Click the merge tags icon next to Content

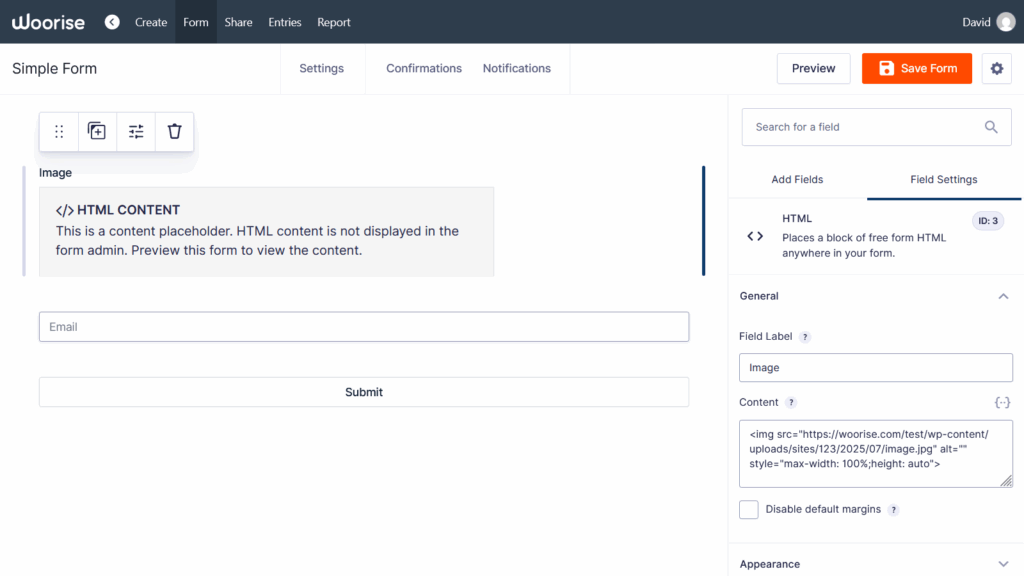tap(1003, 401)
